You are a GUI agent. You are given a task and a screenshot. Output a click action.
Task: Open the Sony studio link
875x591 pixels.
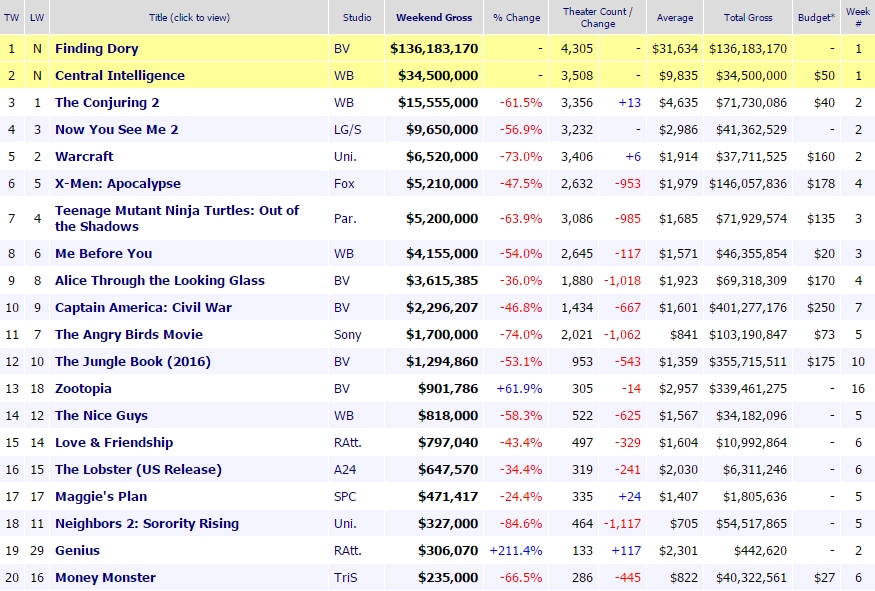click(x=348, y=334)
